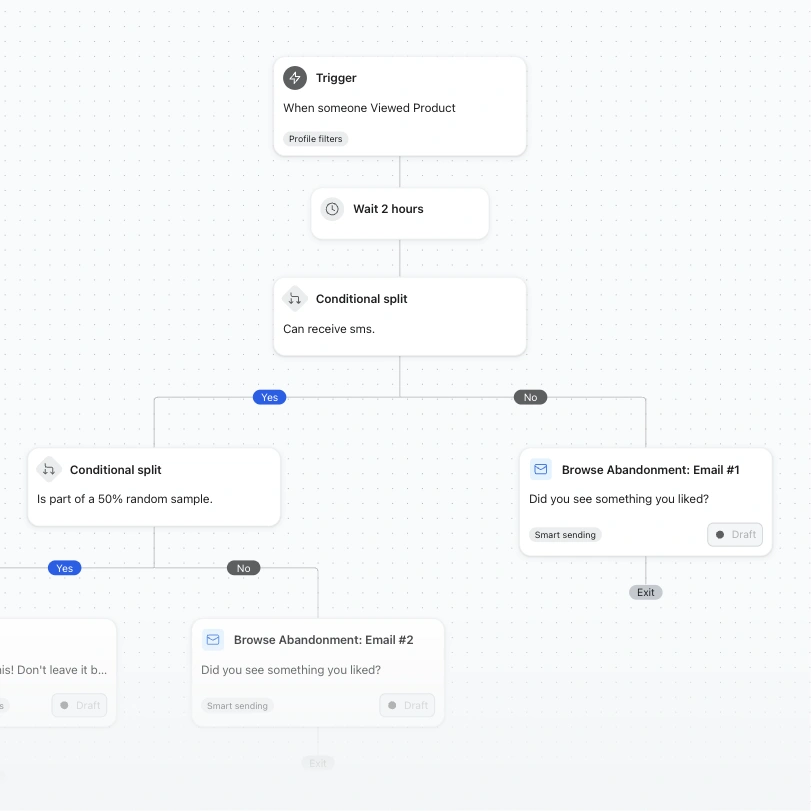This screenshot has width=811, height=811.
Task: Select Email #2 subject 'Did you see something you liked?'
Action: [x=291, y=670]
